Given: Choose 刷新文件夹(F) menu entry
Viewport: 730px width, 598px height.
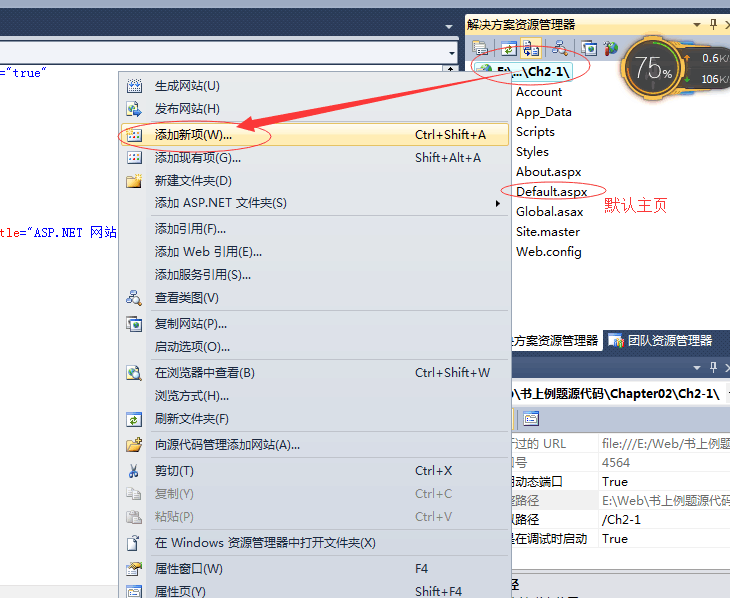Looking at the screenshot, I should [315, 419].
